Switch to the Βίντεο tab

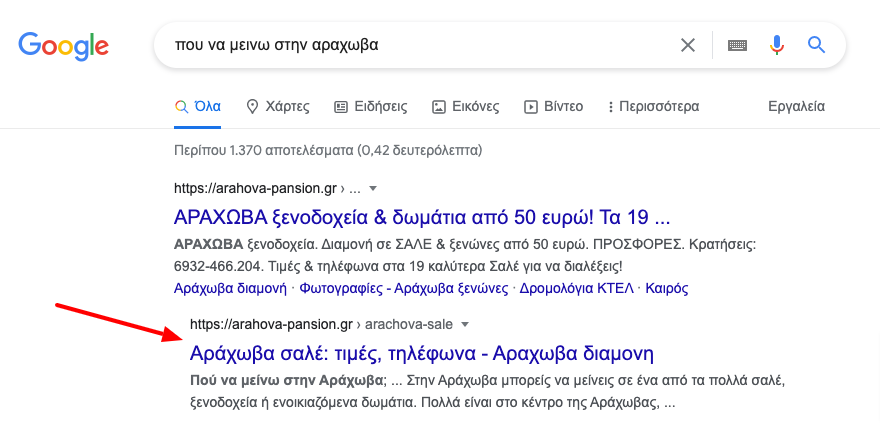coord(553,107)
